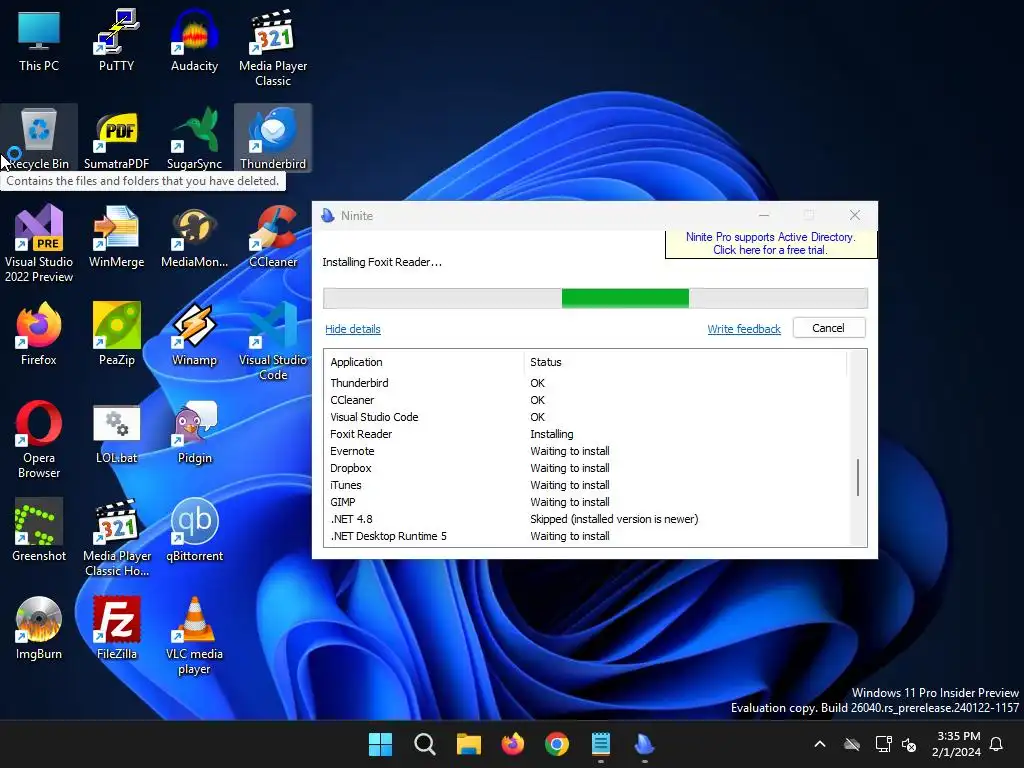Cancel the Ninite installation
1024x768 pixels.
click(829, 328)
